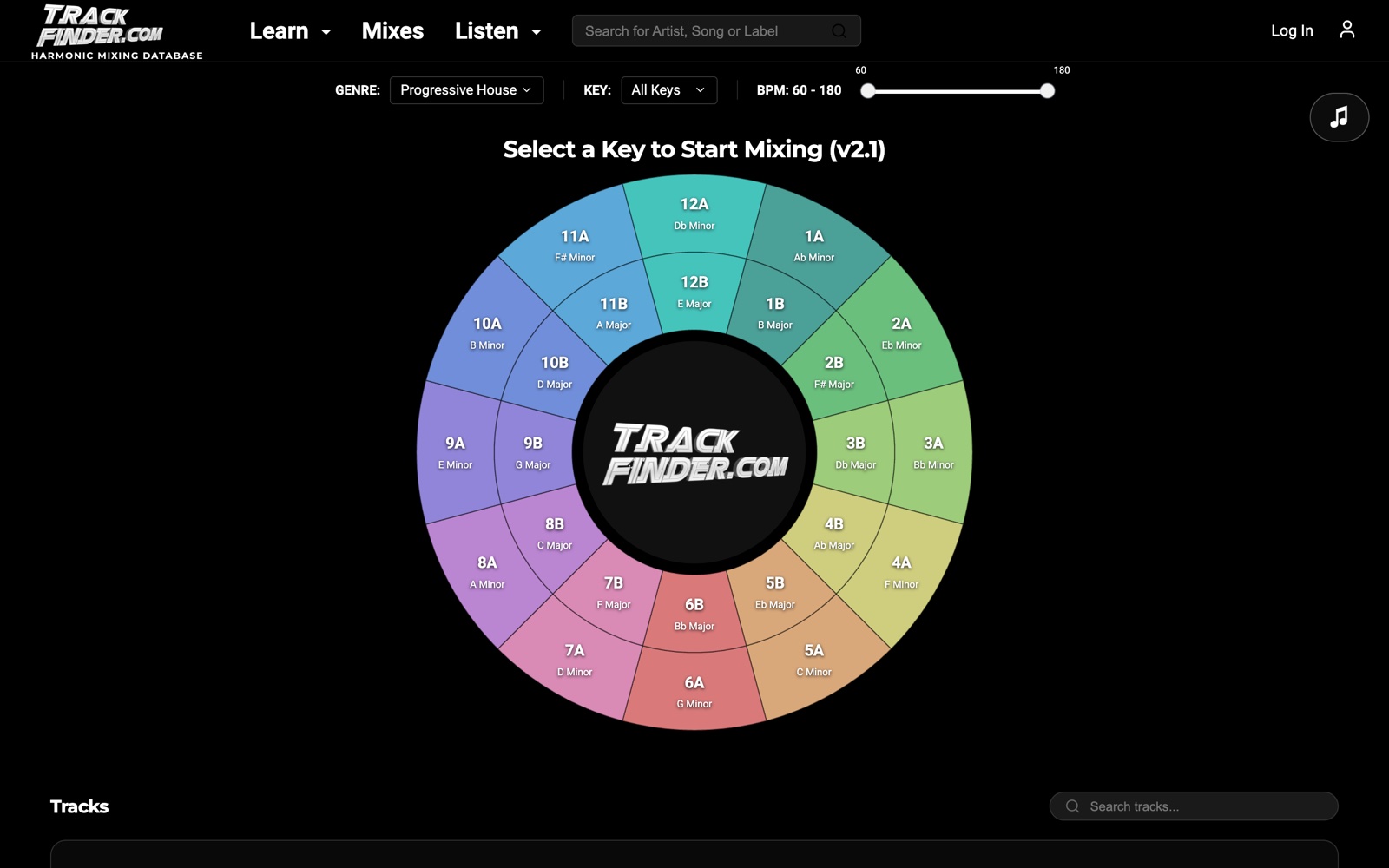This screenshot has height=868, width=1389.
Task: Select the 6A G Minor wheel segment
Action: point(694,692)
